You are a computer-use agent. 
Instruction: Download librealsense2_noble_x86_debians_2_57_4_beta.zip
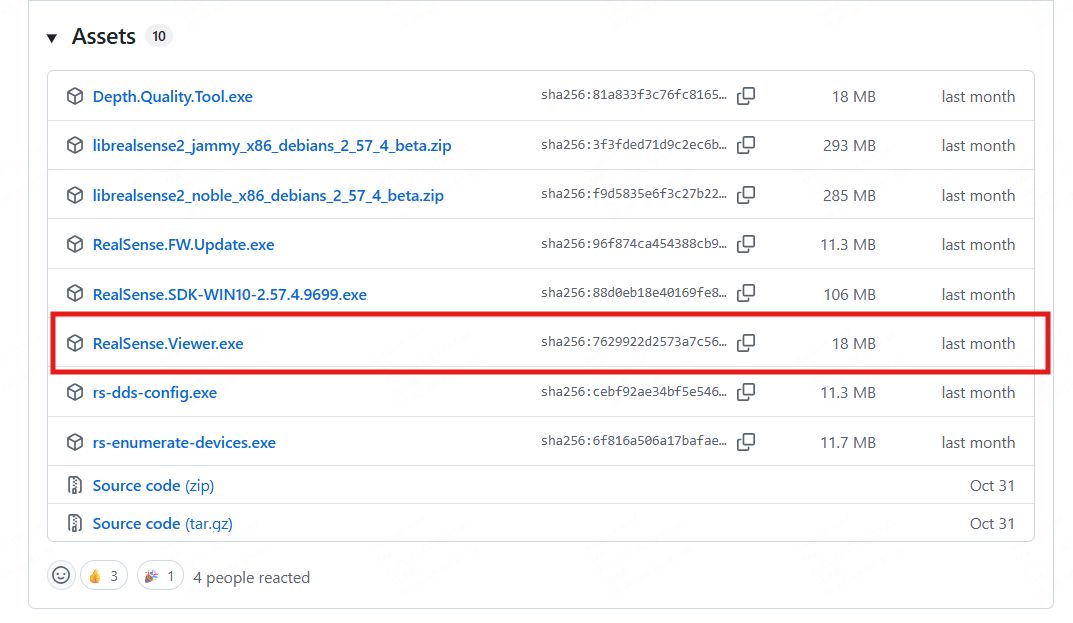[268, 196]
